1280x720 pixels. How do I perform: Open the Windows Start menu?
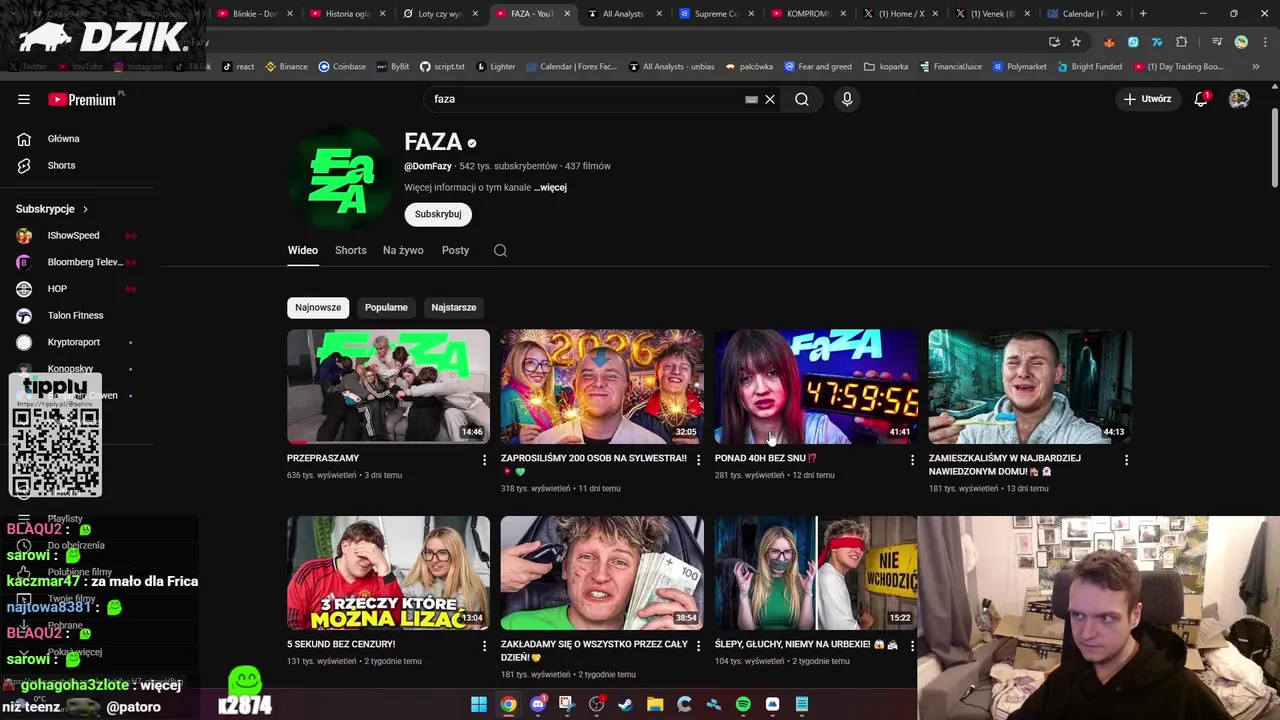pyautogui.click(x=479, y=705)
